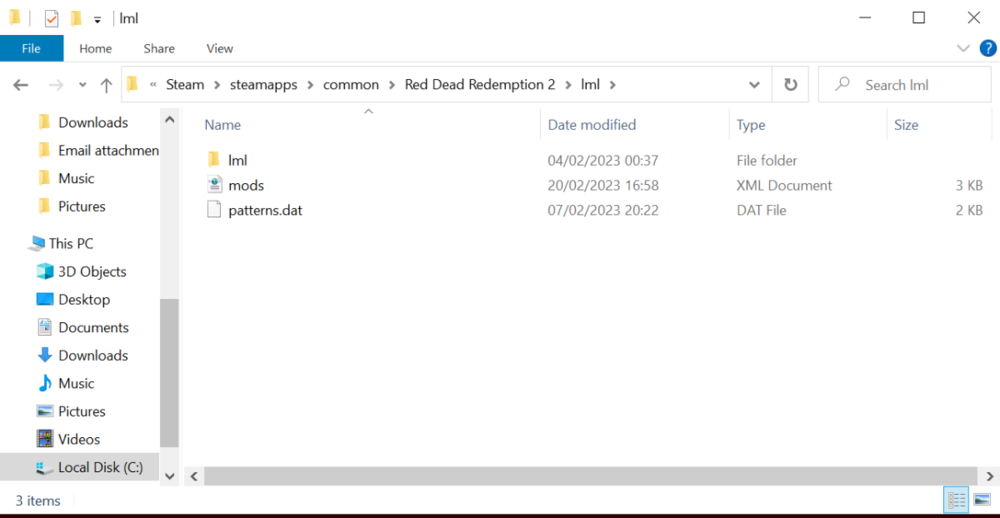Select the mods XML document icon

pos(214,185)
